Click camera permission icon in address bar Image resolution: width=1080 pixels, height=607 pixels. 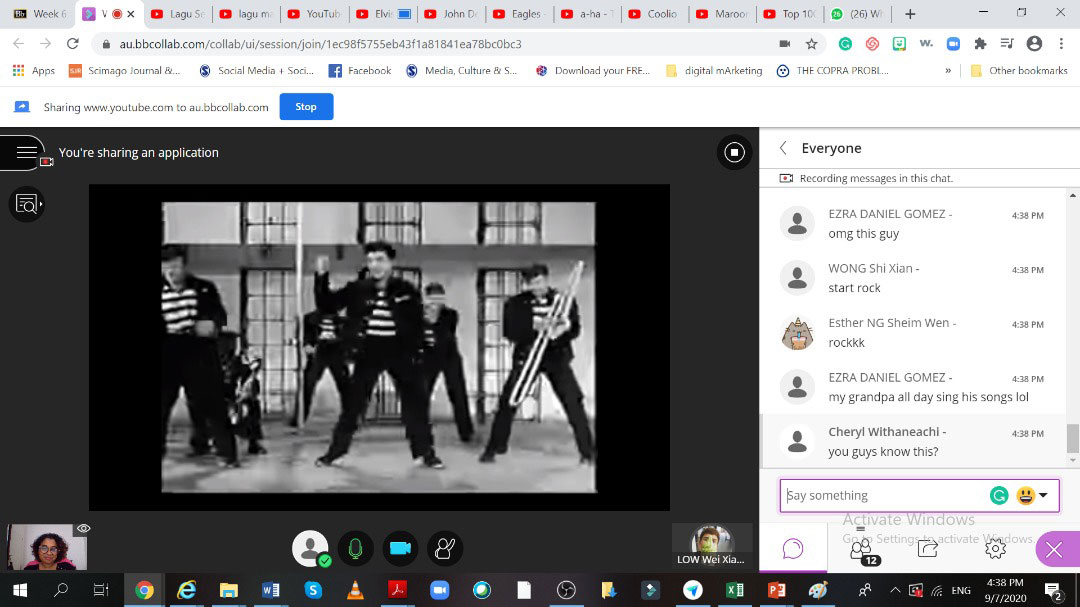tap(785, 44)
